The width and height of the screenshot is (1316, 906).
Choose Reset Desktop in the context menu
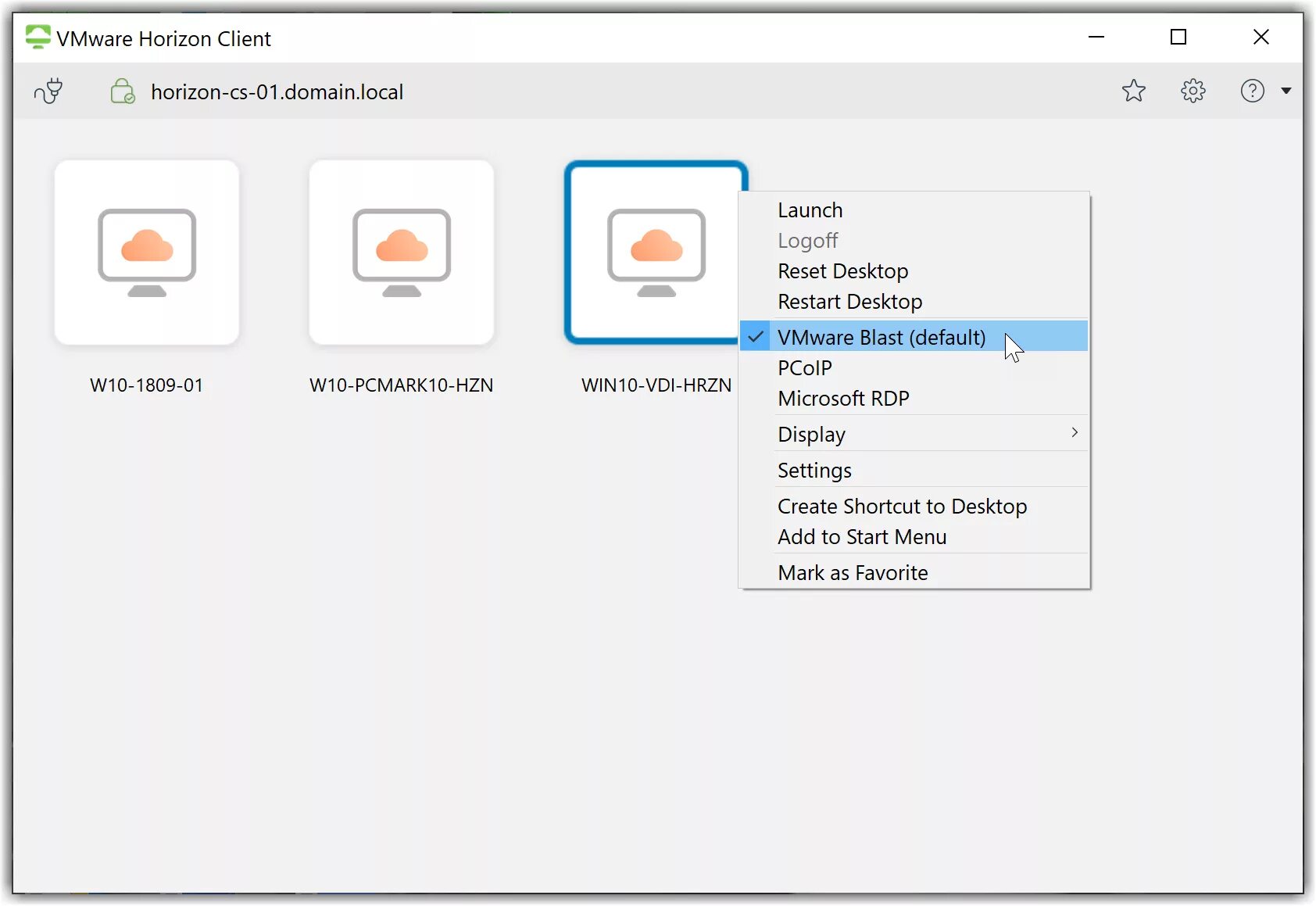pyautogui.click(x=914, y=271)
